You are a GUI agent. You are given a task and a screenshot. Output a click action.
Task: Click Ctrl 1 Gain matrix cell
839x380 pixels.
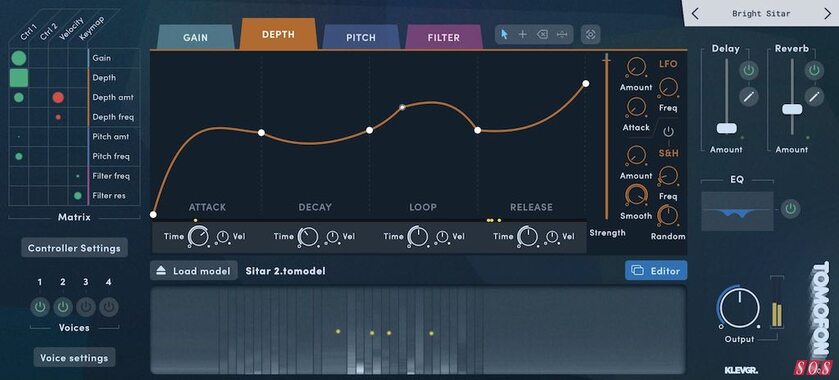click(19, 58)
